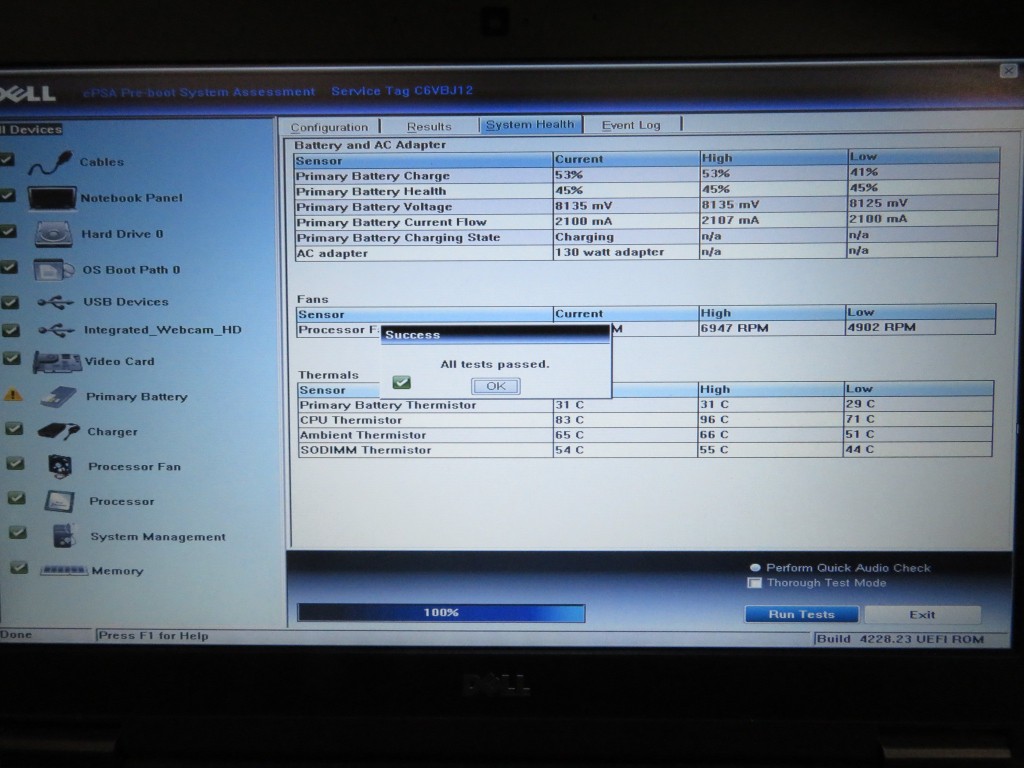Click the Primary Battery Voltage row label
This screenshot has width=1024, height=768.
pos(374,207)
